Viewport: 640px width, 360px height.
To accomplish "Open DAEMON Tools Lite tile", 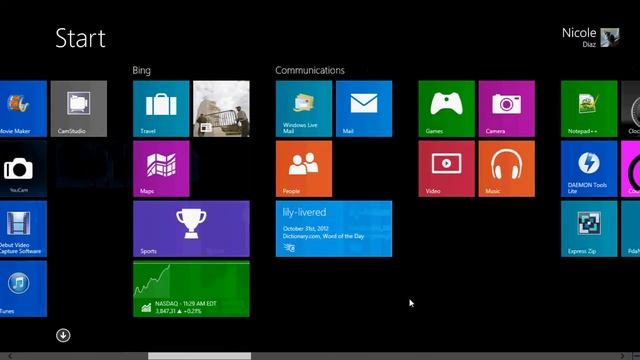I will 589,169.
